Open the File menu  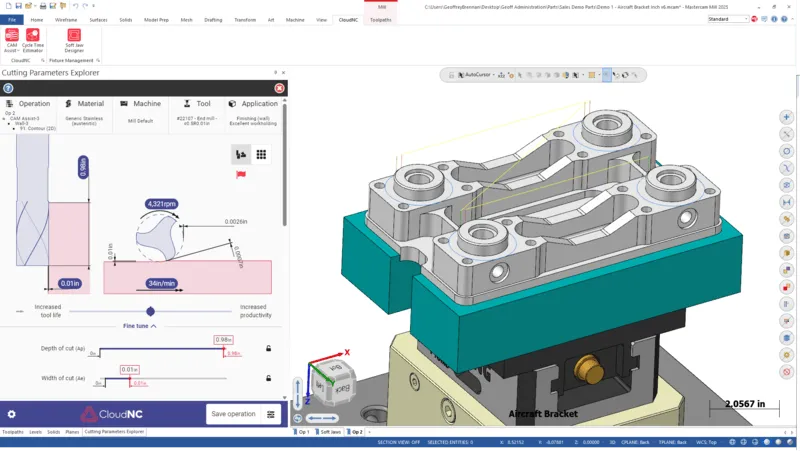point(12,20)
